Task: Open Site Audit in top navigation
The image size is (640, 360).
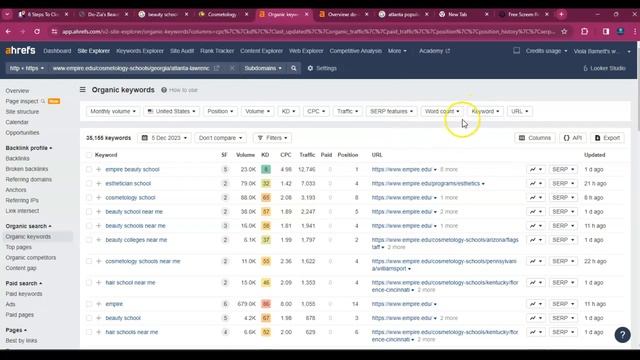Action: click(x=182, y=51)
